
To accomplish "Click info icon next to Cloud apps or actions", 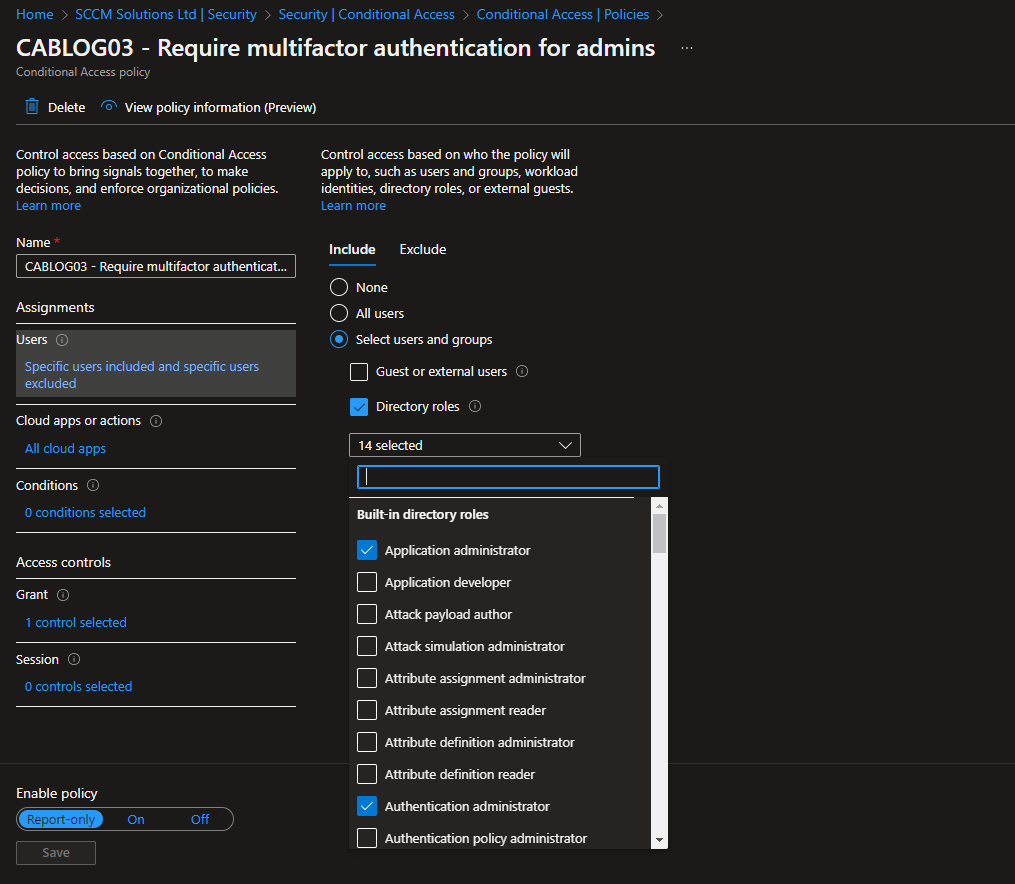I will coord(156,421).
